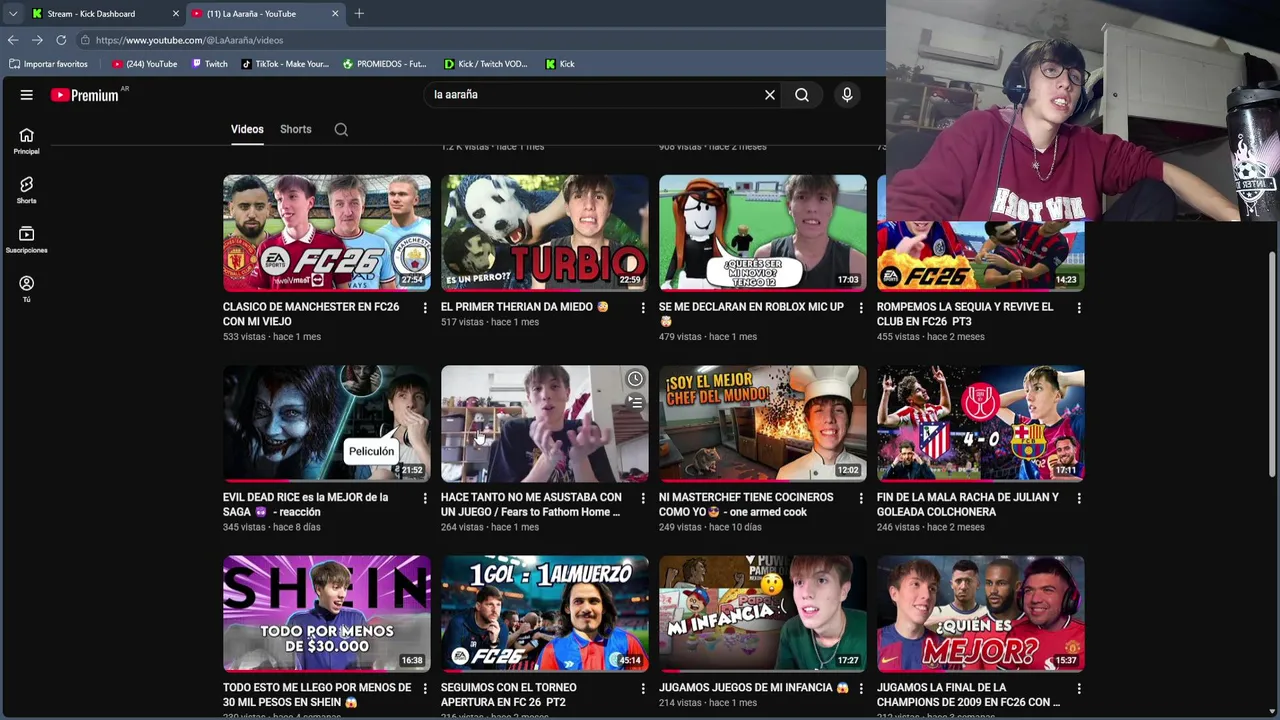Open the Twitch bookmark

pos(209,64)
